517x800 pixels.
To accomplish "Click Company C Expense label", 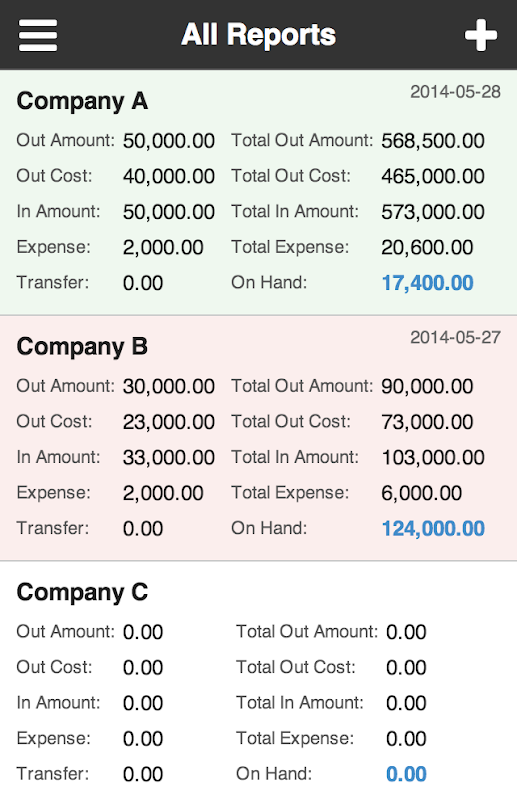I will pos(53,738).
